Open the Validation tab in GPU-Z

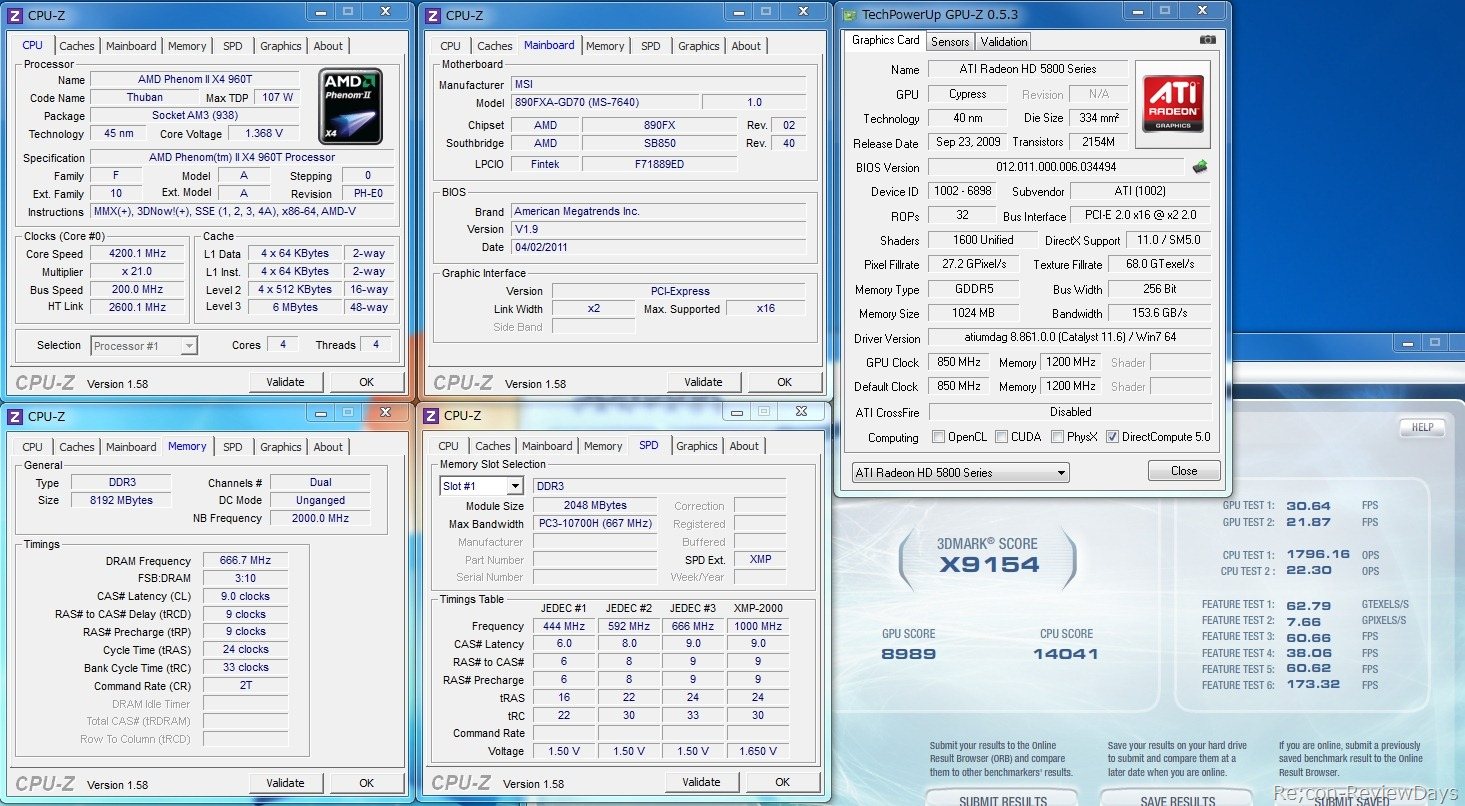(1003, 42)
